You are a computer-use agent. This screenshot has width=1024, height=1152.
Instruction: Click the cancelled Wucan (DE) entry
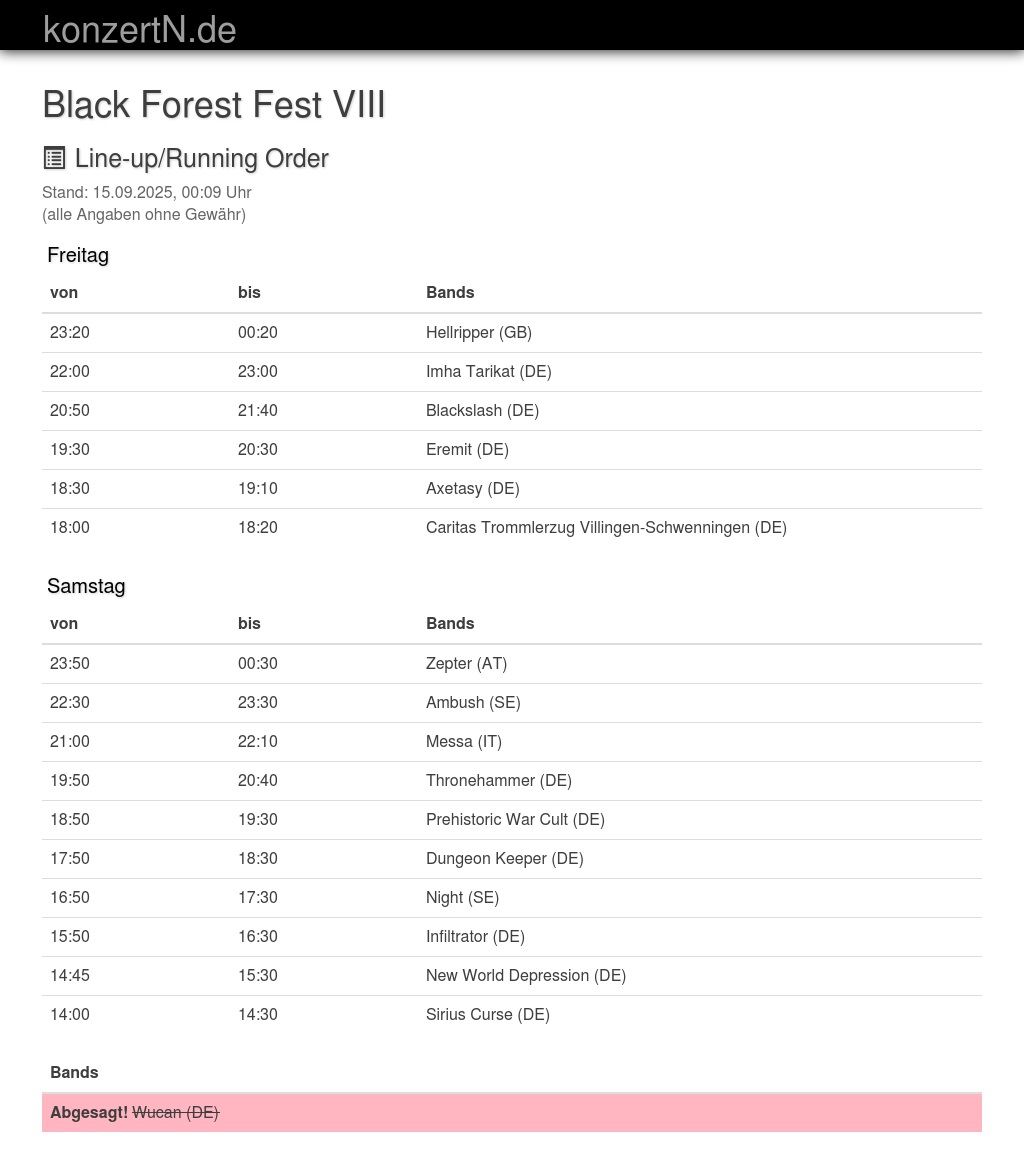coord(175,1113)
